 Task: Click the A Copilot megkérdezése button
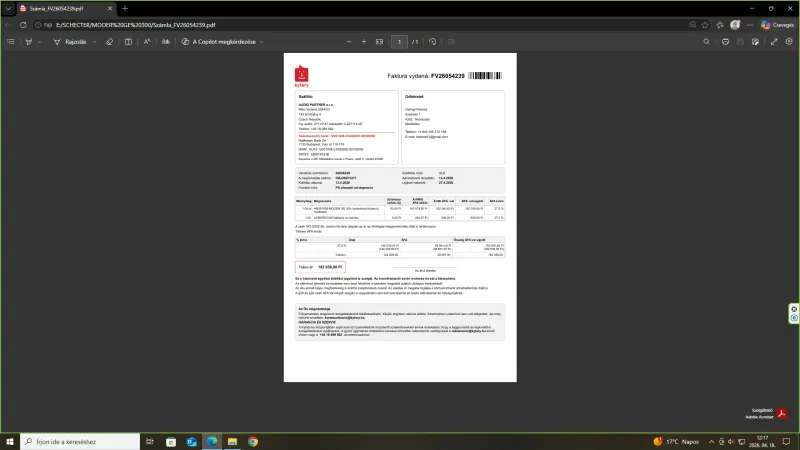pos(211,42)
